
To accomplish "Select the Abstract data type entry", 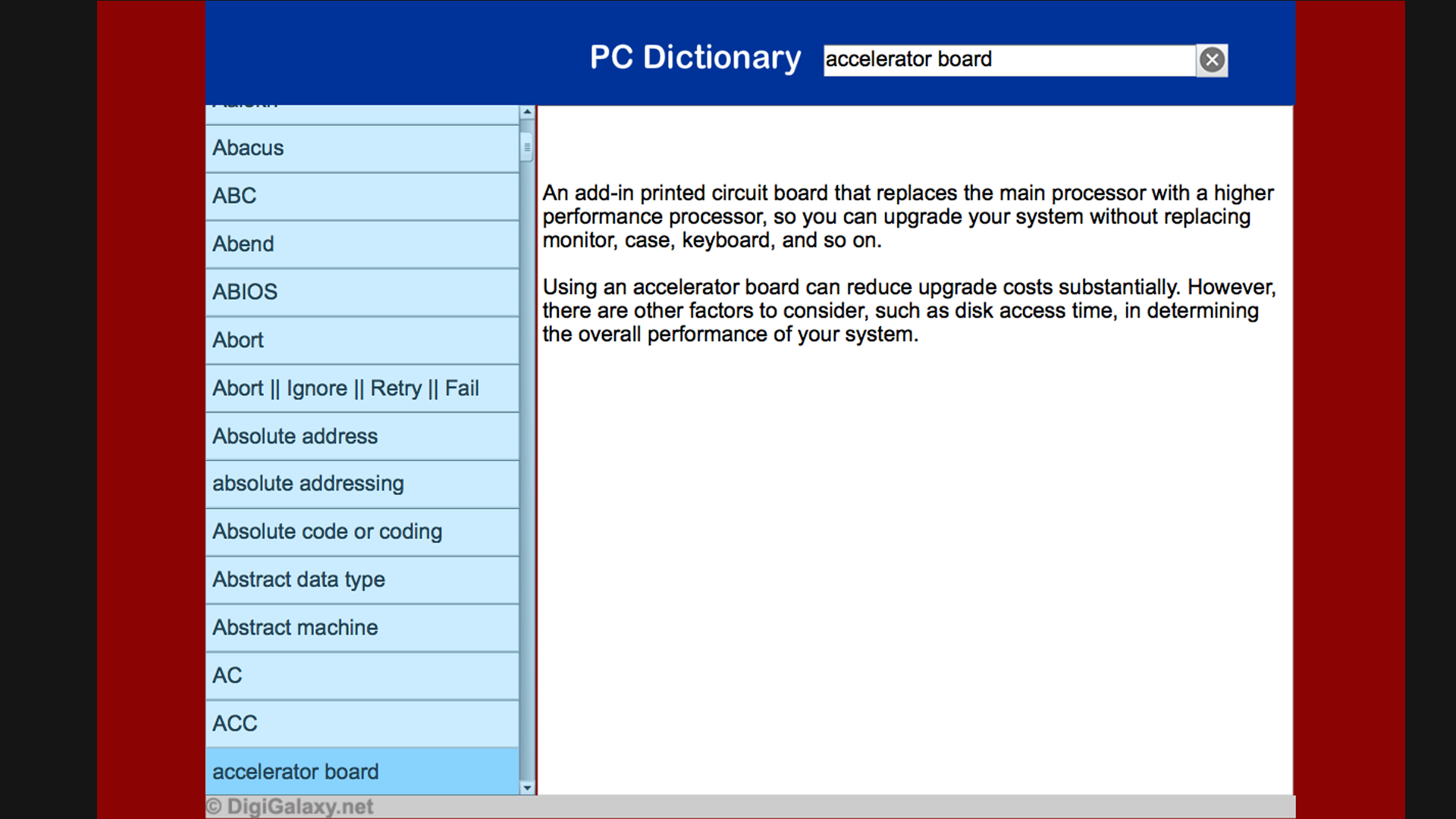I will point(362,580).
